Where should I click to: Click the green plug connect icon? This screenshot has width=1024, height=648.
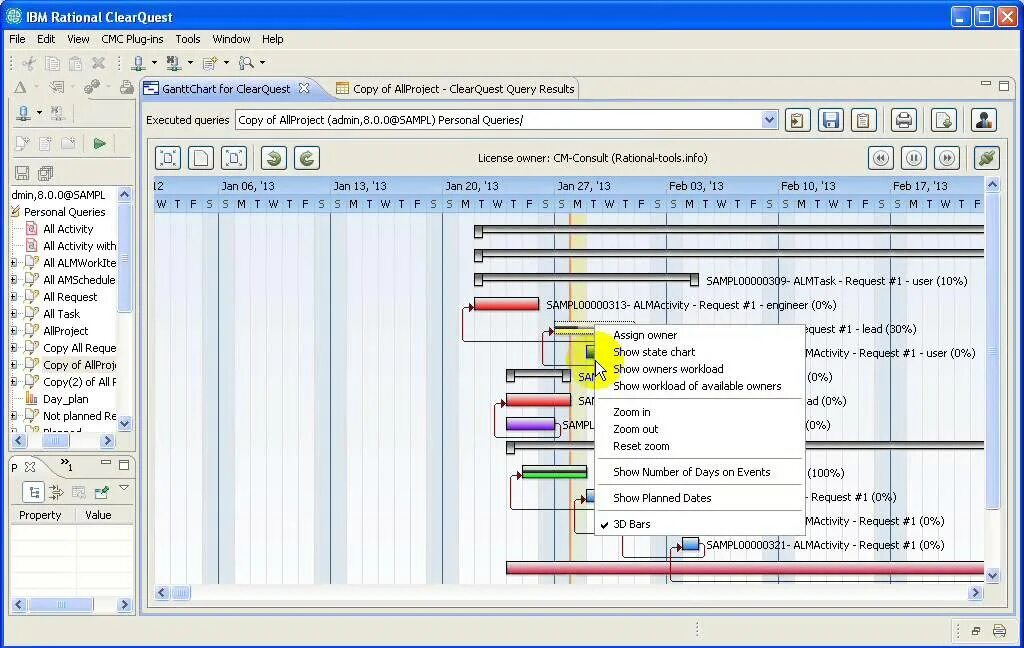click(987, 158)
